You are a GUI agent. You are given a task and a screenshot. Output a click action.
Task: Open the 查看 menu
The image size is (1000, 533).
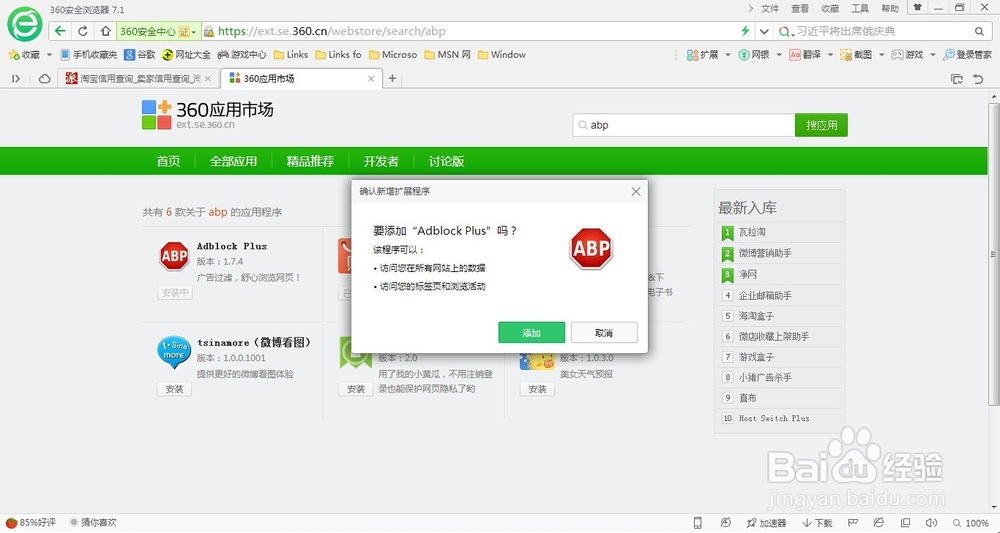point(800,8)
